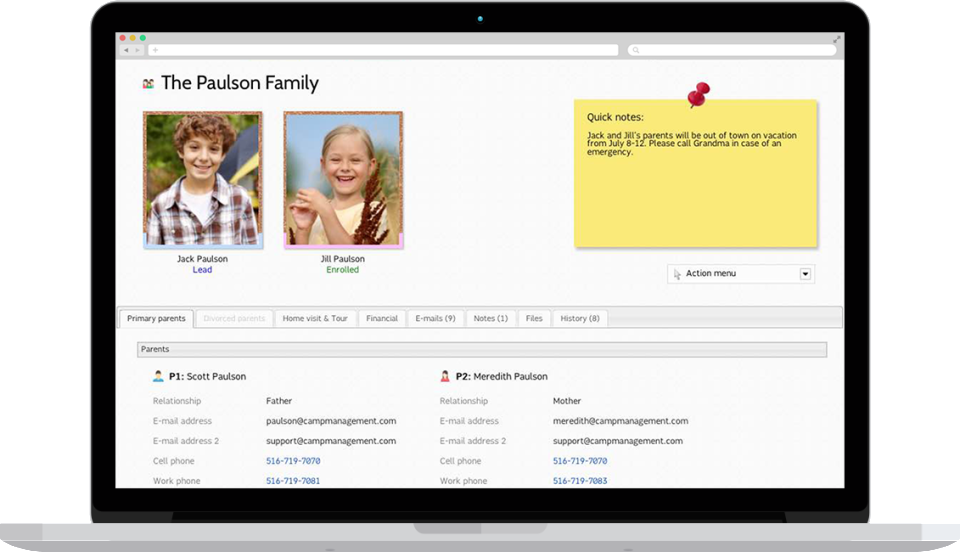
Task: Click Meredith Paulson's female parent icon
Action: pyautogui.click(x=445, y=376)
